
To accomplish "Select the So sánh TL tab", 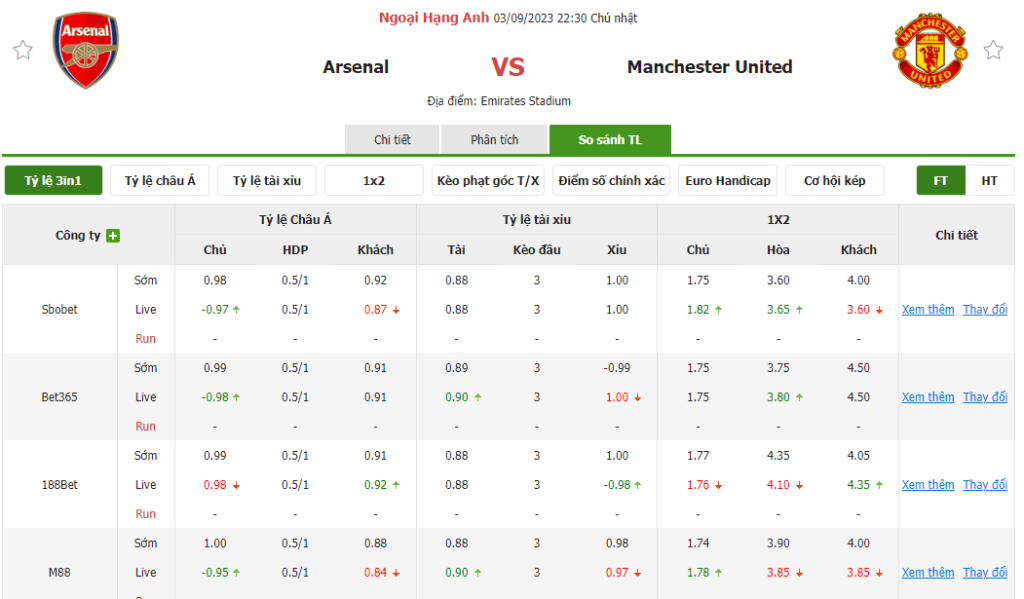I will tap(610, 140).
